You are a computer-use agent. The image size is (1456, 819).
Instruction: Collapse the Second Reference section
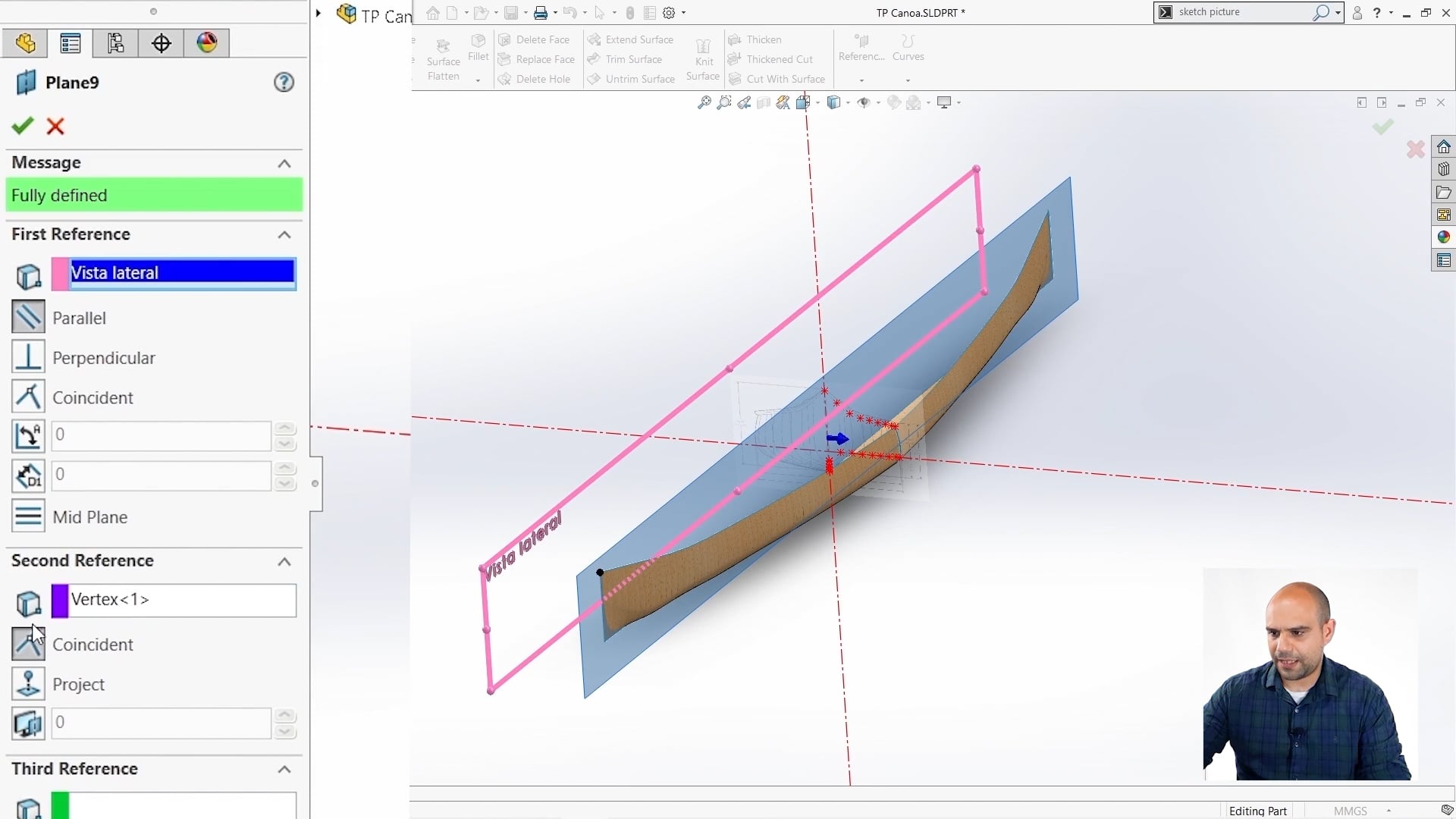(284, 561)
